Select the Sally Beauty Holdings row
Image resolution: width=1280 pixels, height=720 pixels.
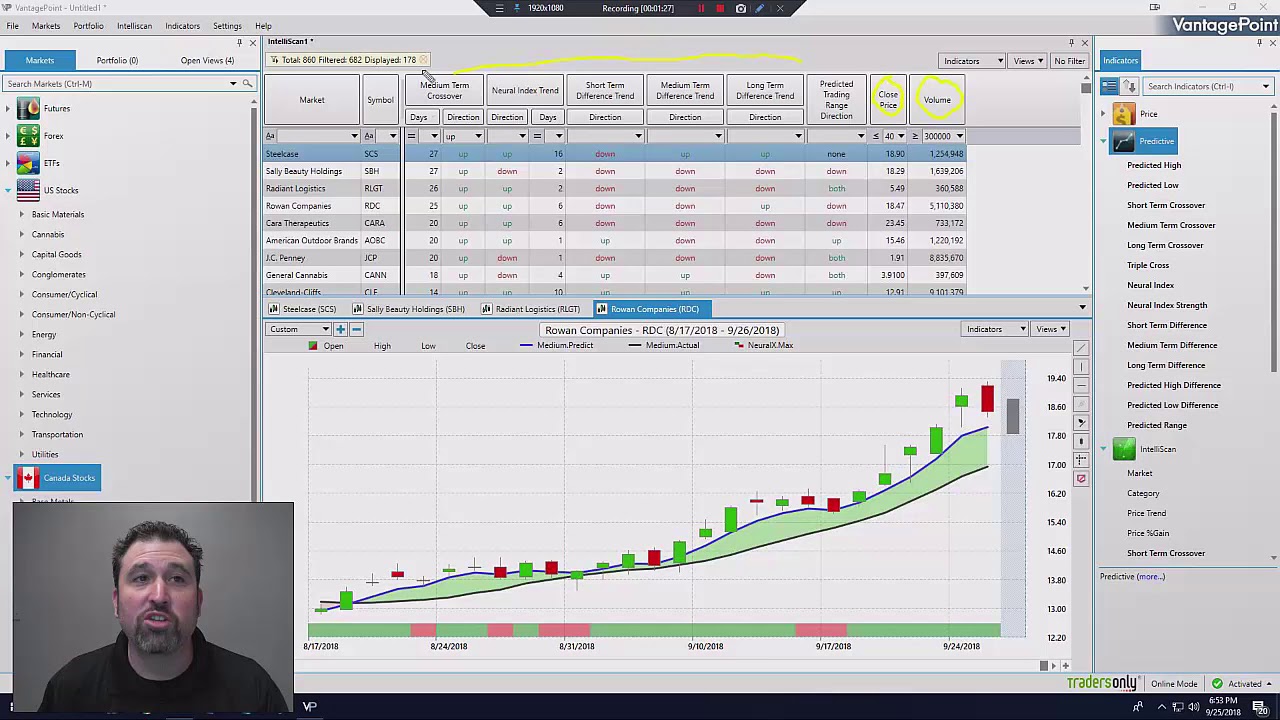pos(614,171)
